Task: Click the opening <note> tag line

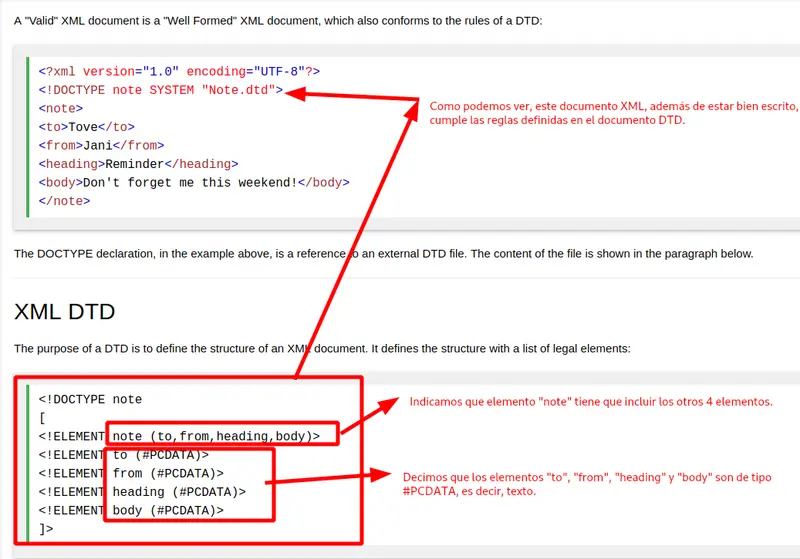Action: [x=61, y=109]
